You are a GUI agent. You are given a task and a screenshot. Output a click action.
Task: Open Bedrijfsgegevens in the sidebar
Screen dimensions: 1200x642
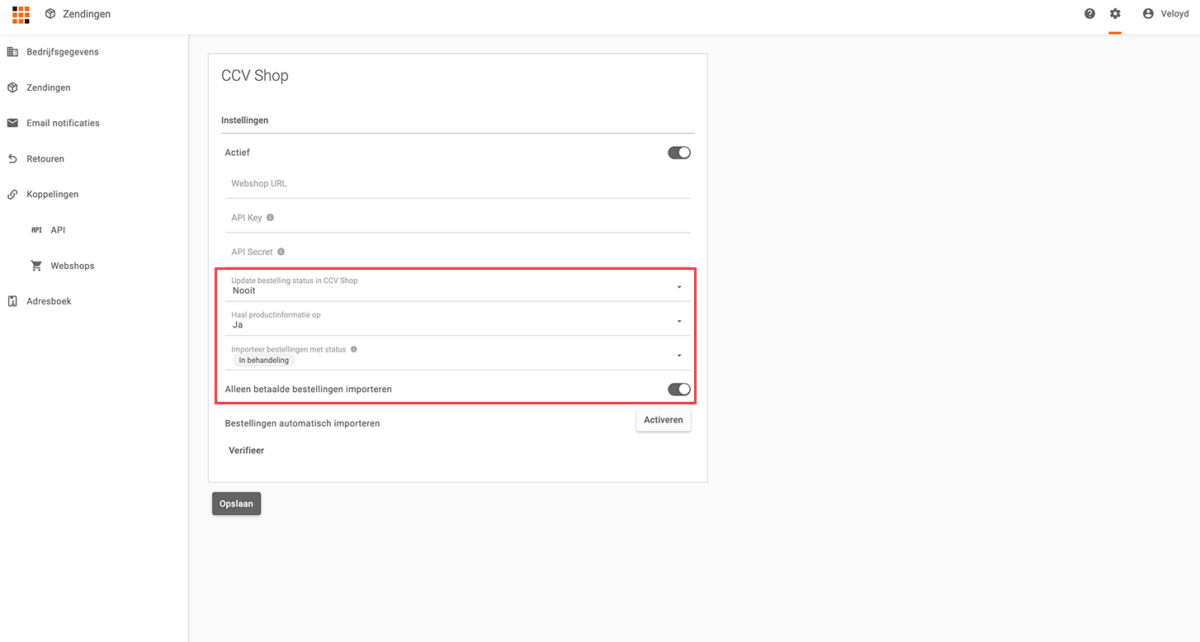(x=62, y=52)
